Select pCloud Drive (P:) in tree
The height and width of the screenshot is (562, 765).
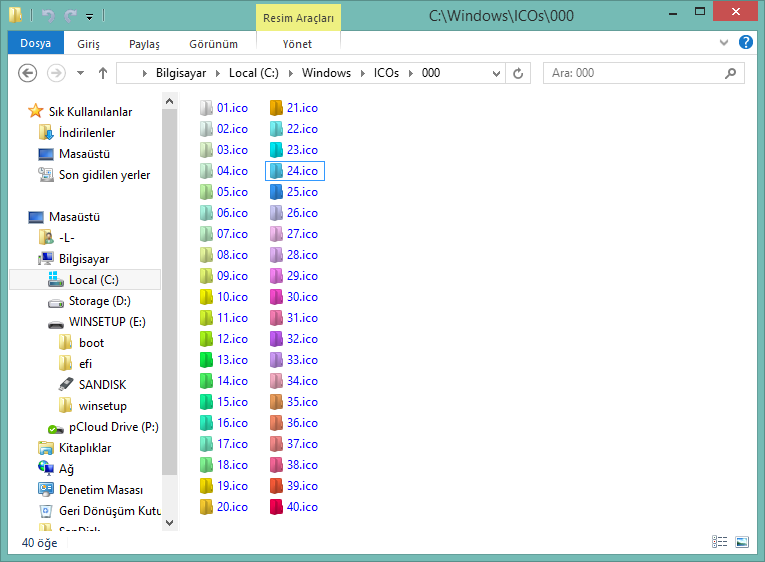tap(114, 427)
